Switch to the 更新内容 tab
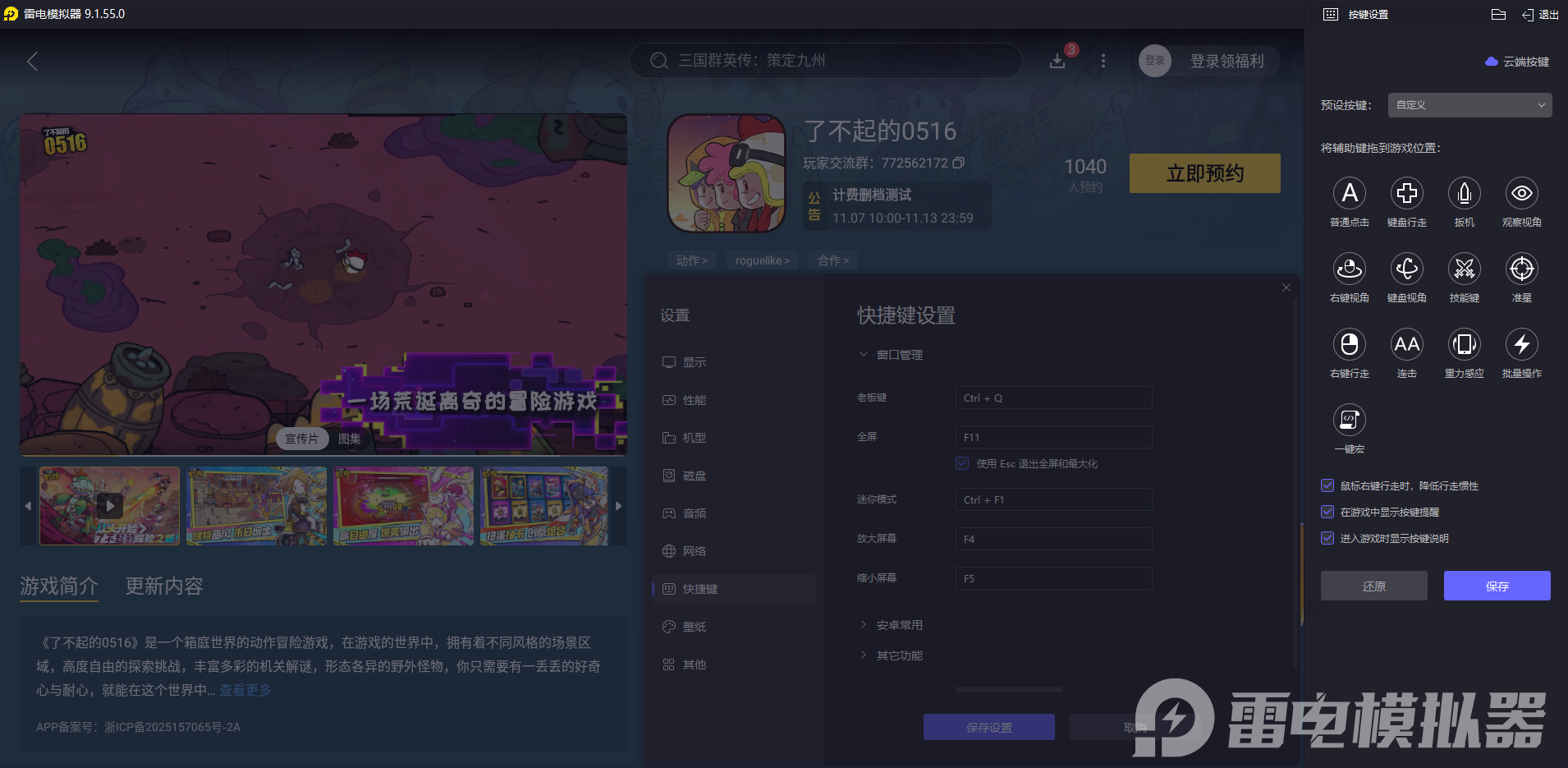Screen dimensions: 1568x768 click(x=163, y=586)
